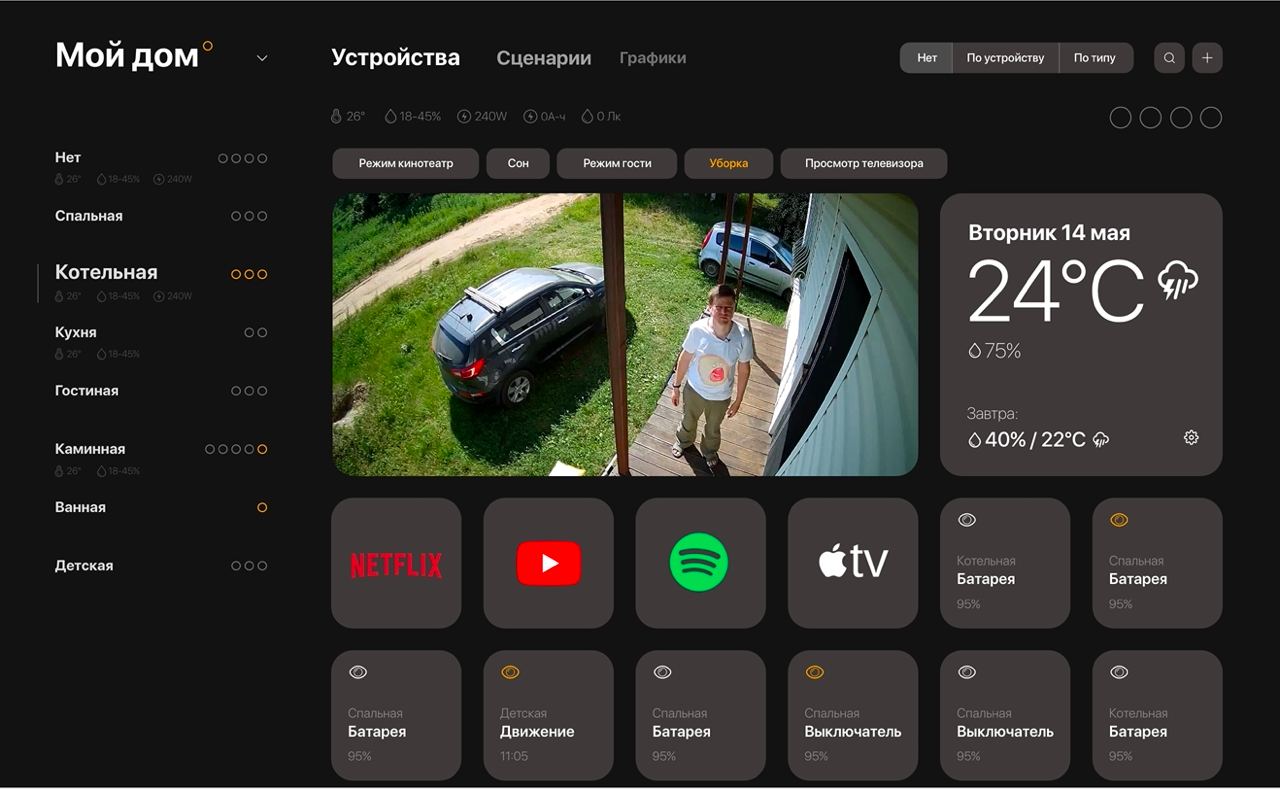This screenshot has height=789, width=1280.
Task: Click the 75% humidity value
Action: click(994, 351)
